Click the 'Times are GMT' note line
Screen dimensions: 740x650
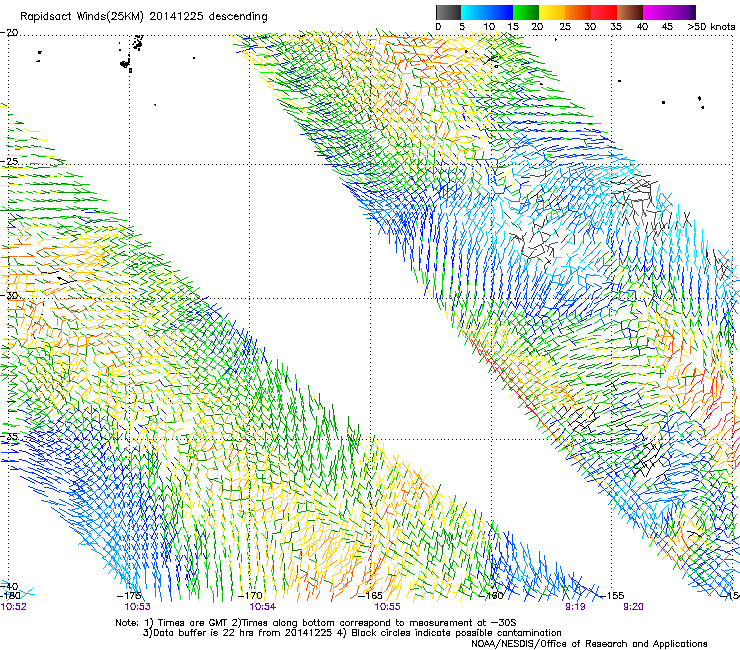316,623
